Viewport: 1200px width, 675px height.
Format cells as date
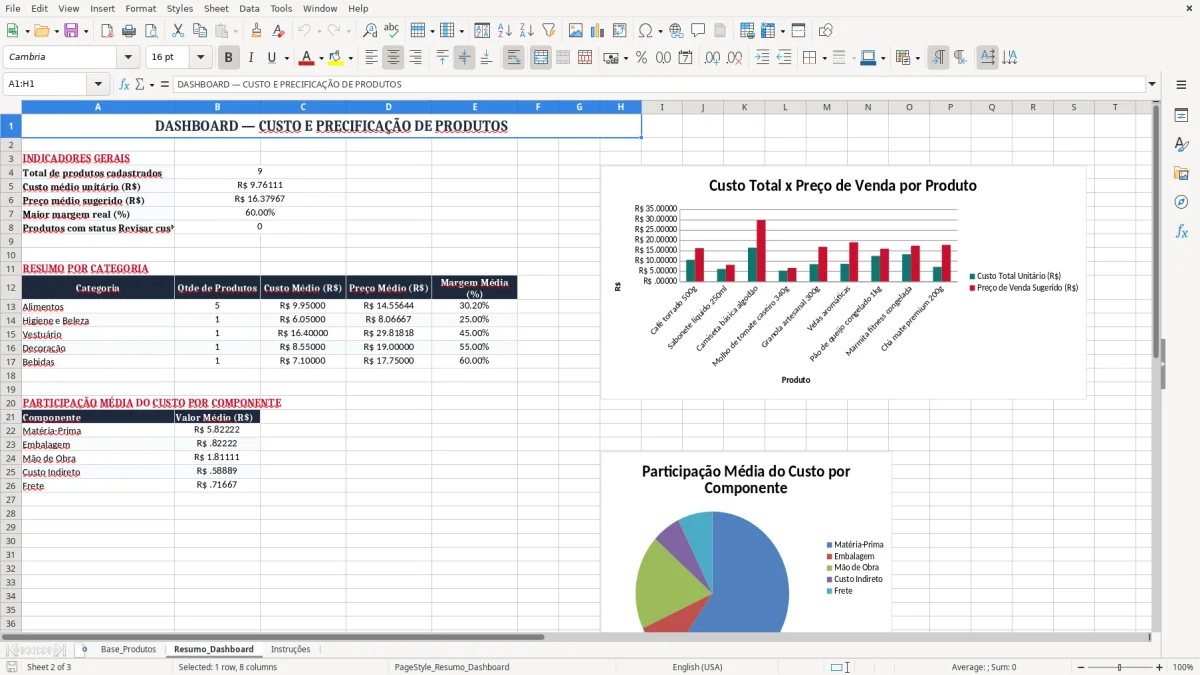point(685,58)
